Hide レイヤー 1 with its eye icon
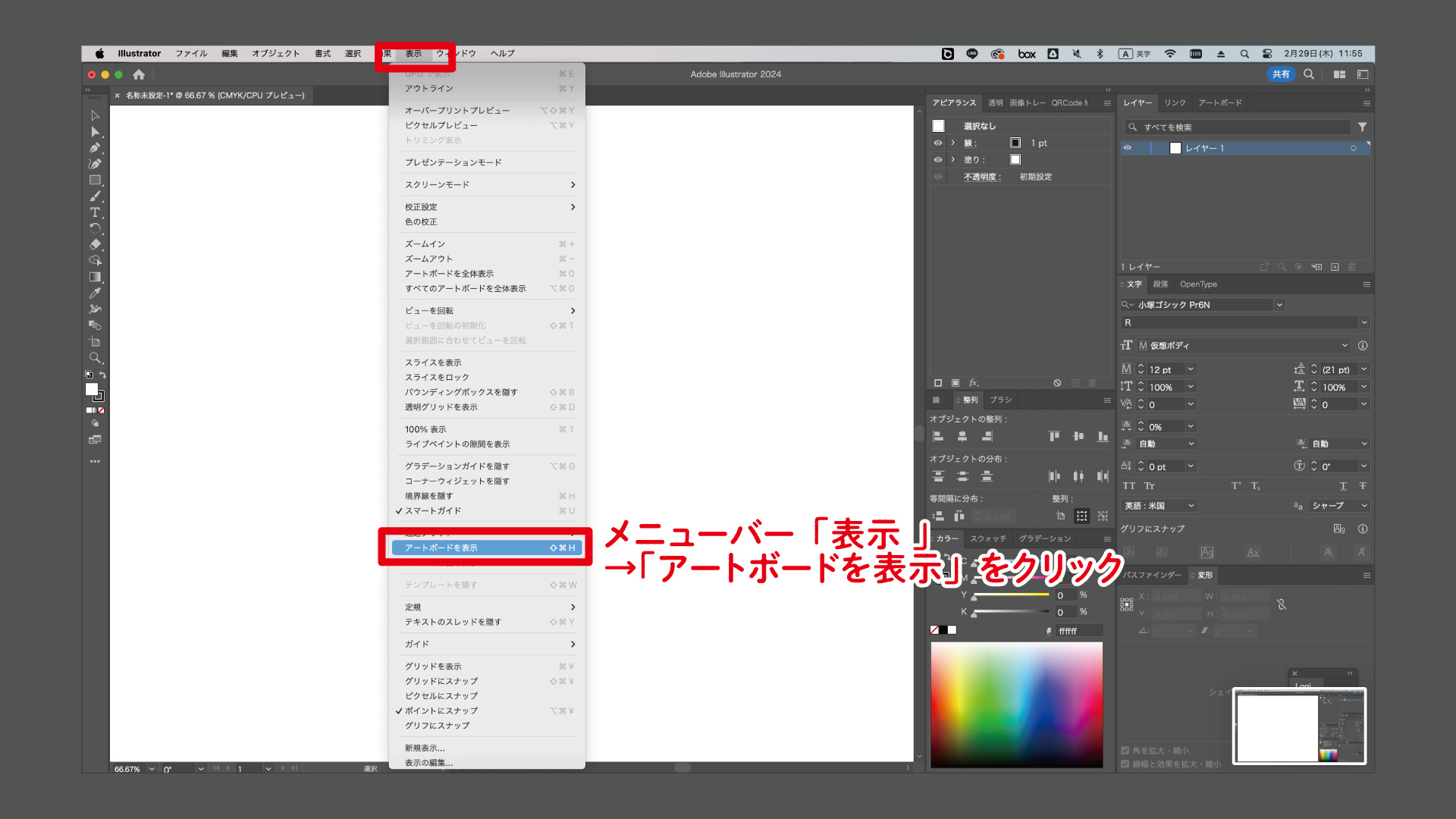Screen dimensions: 1456x819 click(1128, 148)
